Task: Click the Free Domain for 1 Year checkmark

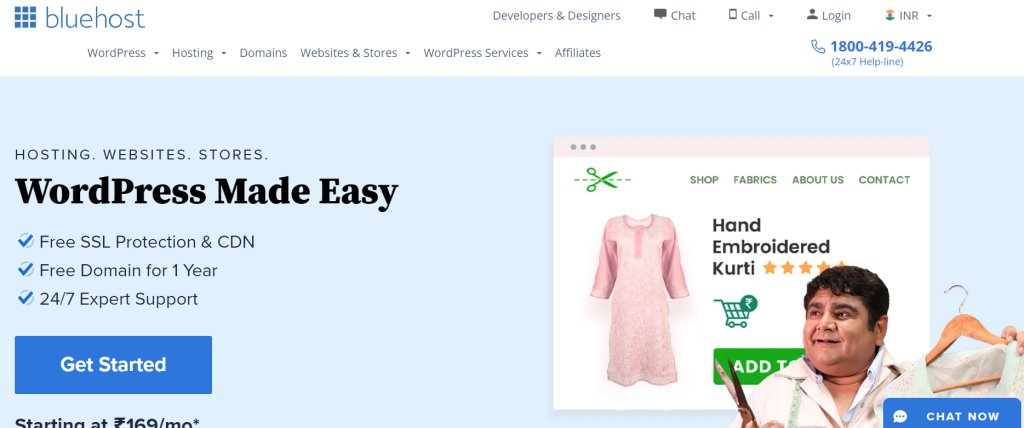Action: point(25,270)
